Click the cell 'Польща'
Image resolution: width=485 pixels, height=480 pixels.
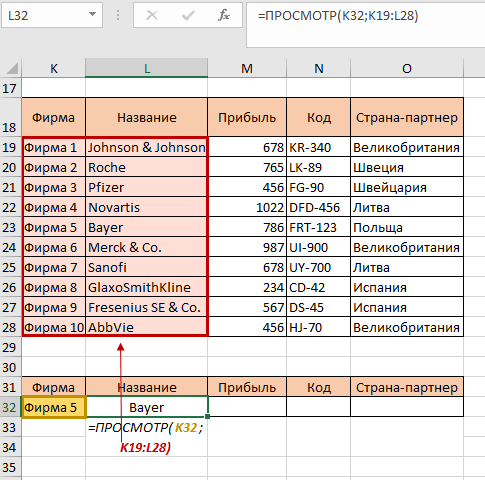pos(407,227)
